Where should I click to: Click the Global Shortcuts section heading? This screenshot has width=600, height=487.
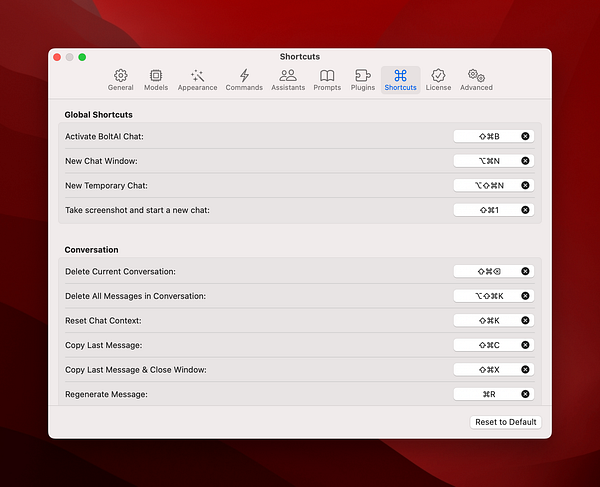[98, 115]
